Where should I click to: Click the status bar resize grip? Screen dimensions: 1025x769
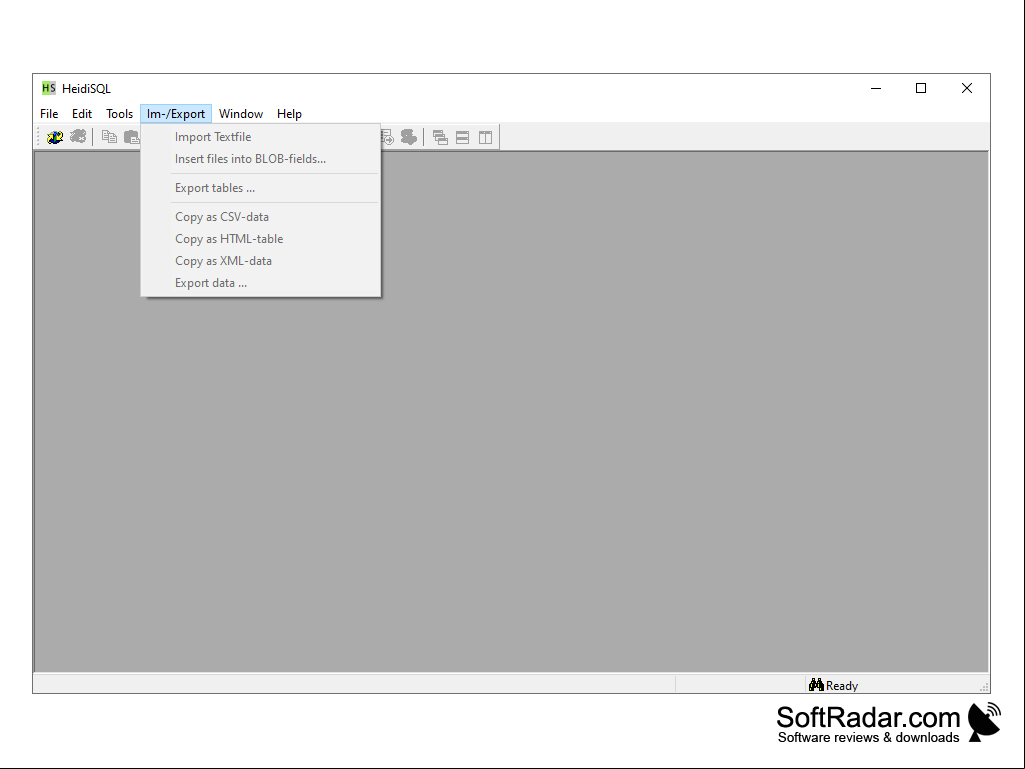[x=984, y=687]
